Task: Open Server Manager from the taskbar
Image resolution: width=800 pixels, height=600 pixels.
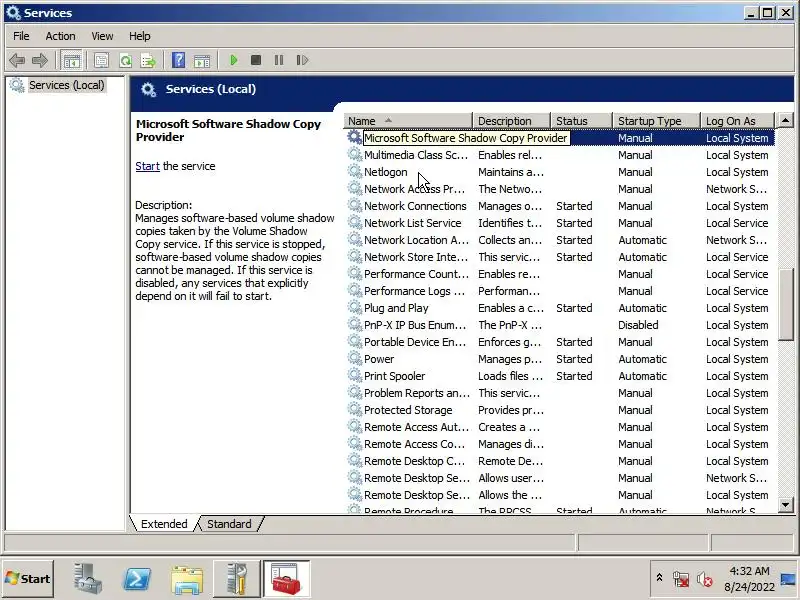Action: click(88, 579)
